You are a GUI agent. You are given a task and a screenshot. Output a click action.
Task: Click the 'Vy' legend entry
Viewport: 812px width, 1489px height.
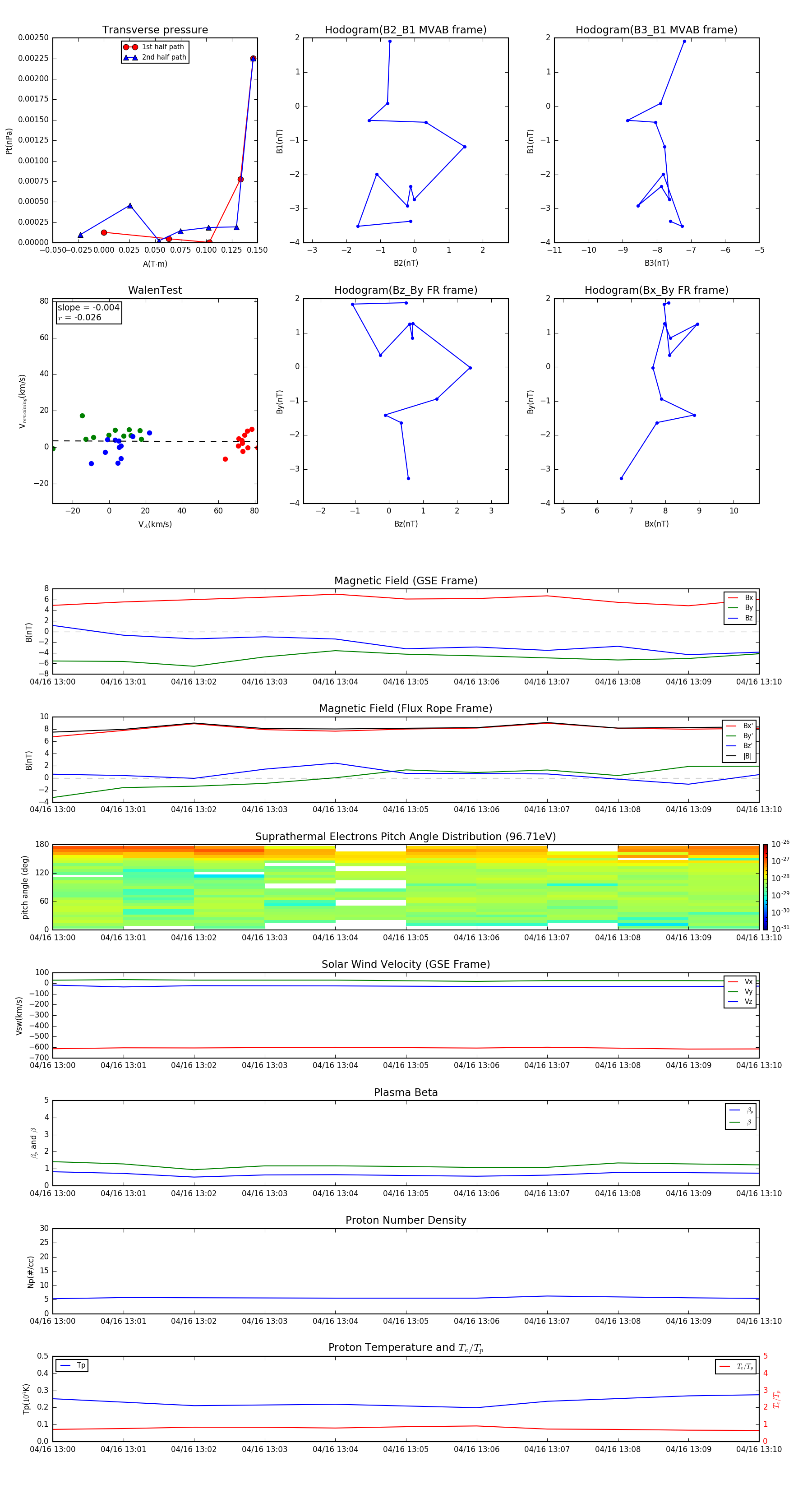coord(740,991)
